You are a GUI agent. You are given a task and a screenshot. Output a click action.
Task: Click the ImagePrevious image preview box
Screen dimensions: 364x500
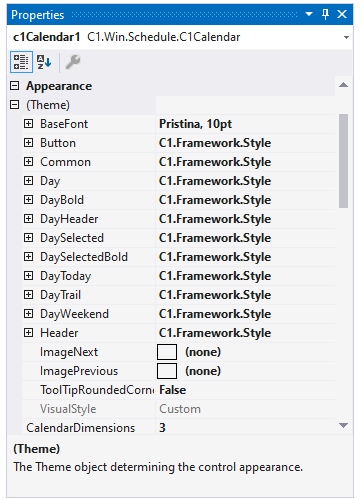pos(167,371)
